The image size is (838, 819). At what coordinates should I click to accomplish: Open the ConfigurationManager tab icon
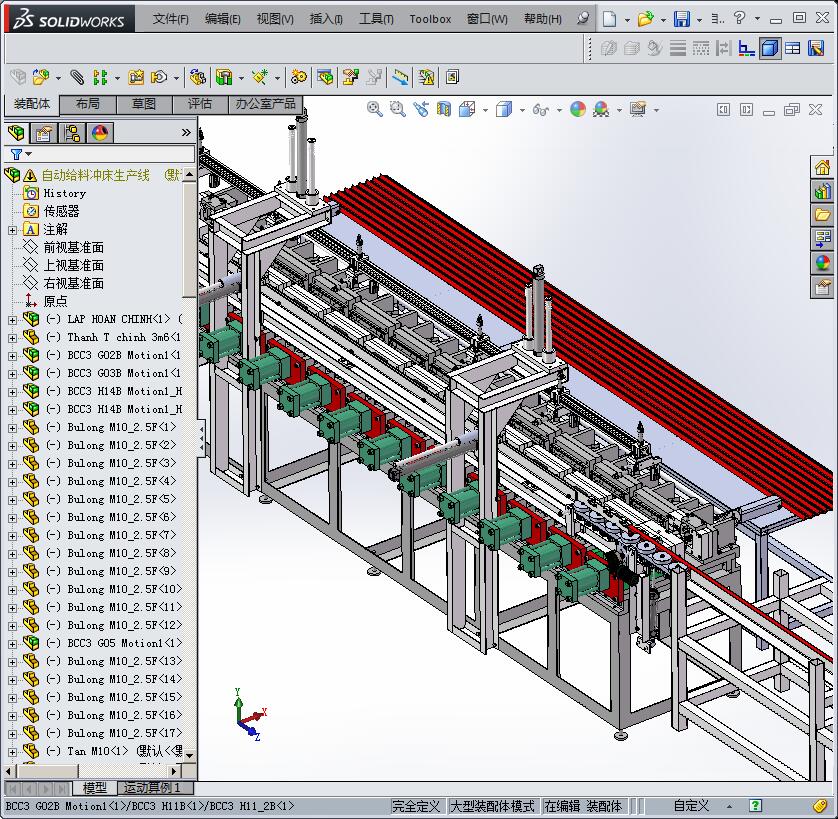pyautogui.click(x=72, y=133)
